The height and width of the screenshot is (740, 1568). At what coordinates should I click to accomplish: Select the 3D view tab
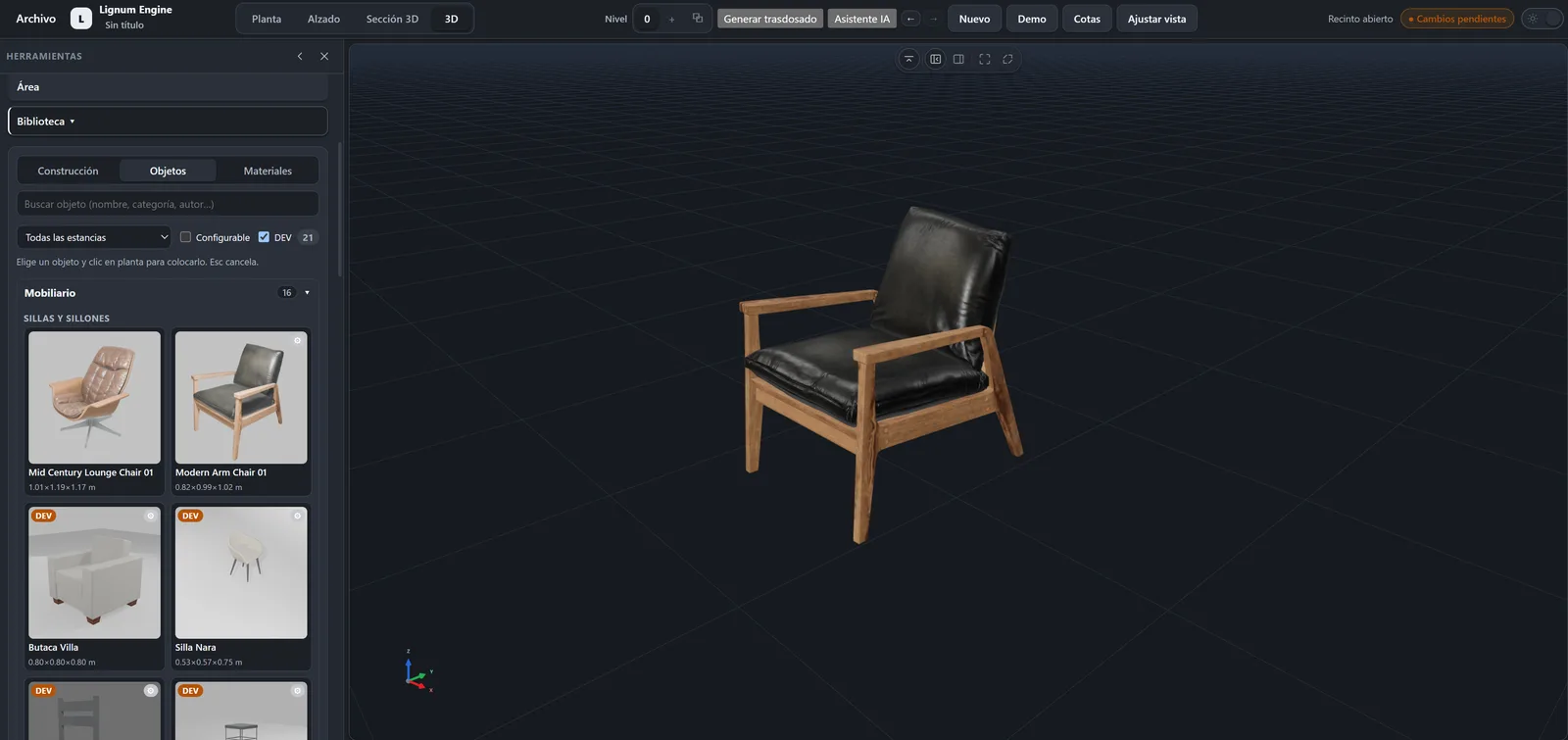pos(452,19)
